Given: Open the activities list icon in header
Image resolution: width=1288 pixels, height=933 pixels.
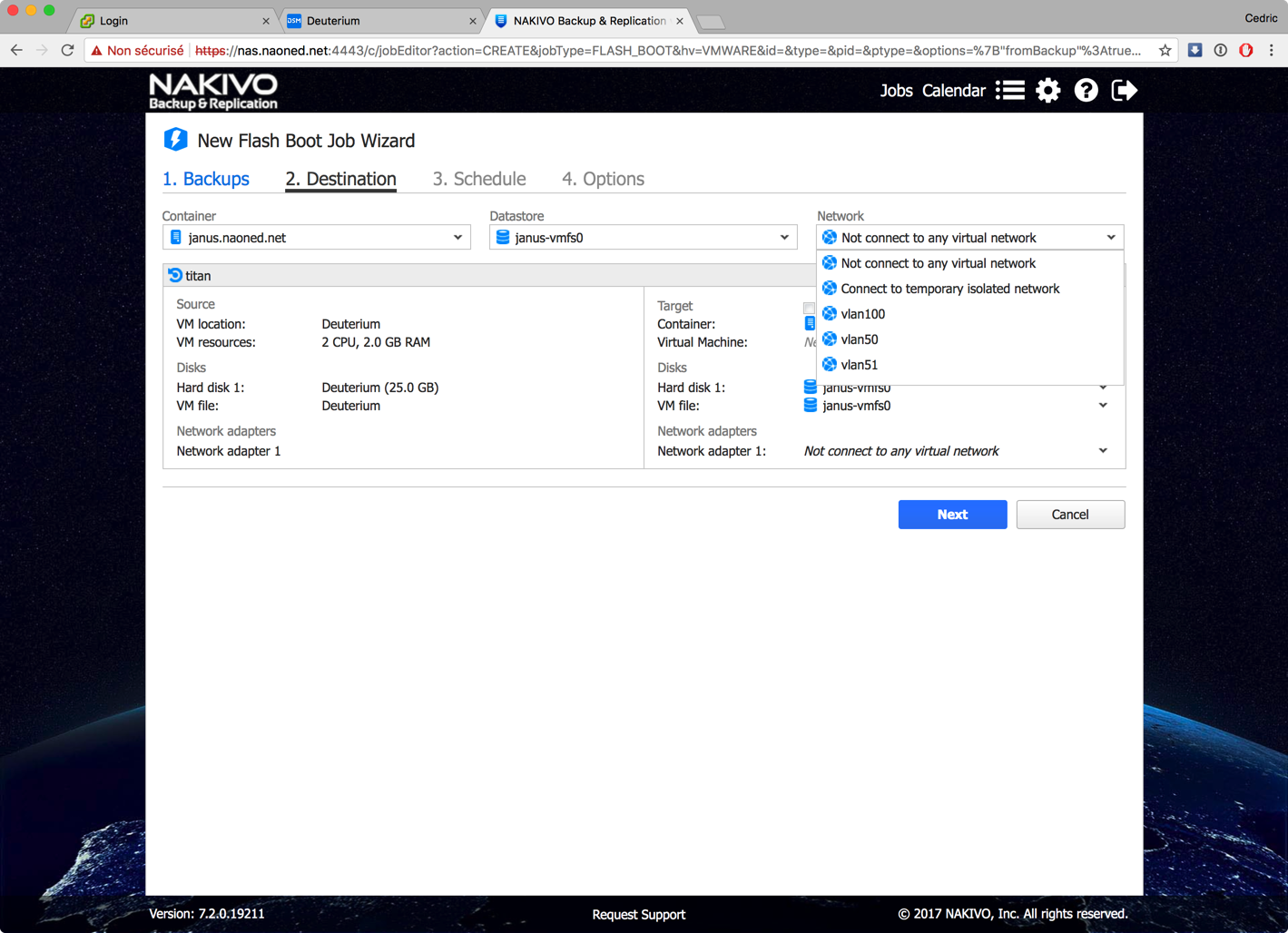Looking at the screenshot, I should (1010, 90).
